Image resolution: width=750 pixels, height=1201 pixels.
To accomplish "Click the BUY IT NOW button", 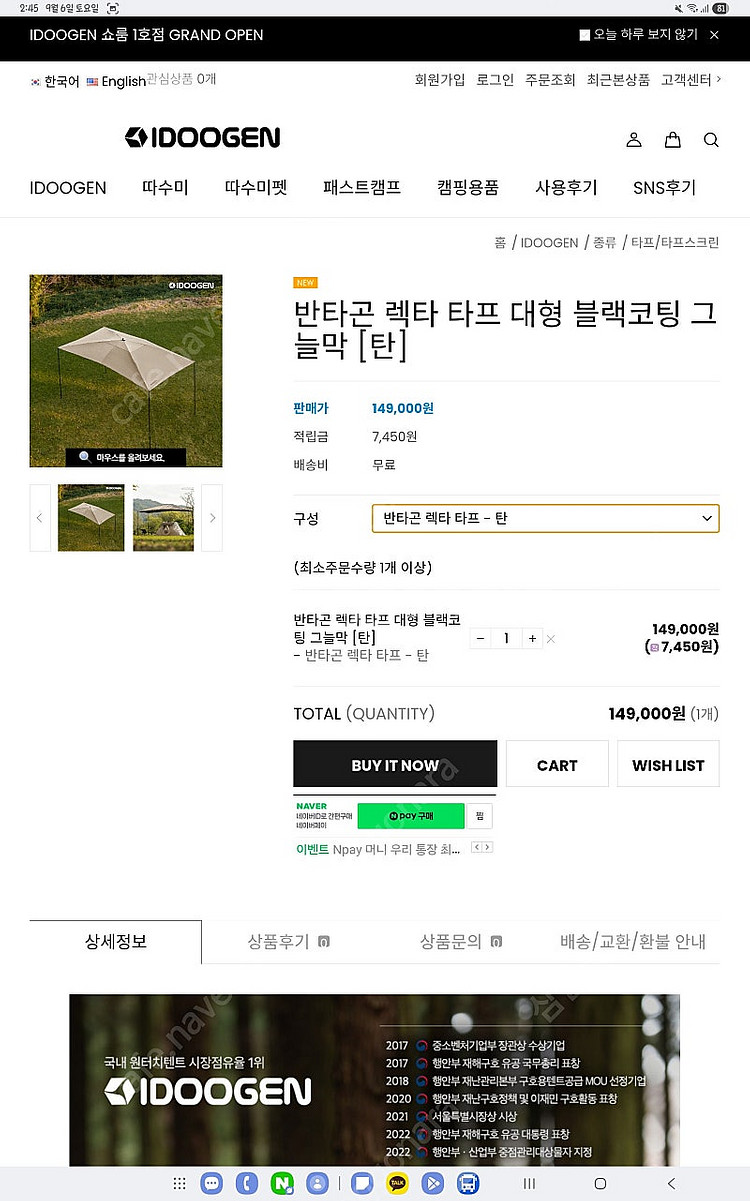I will [395, 765].
